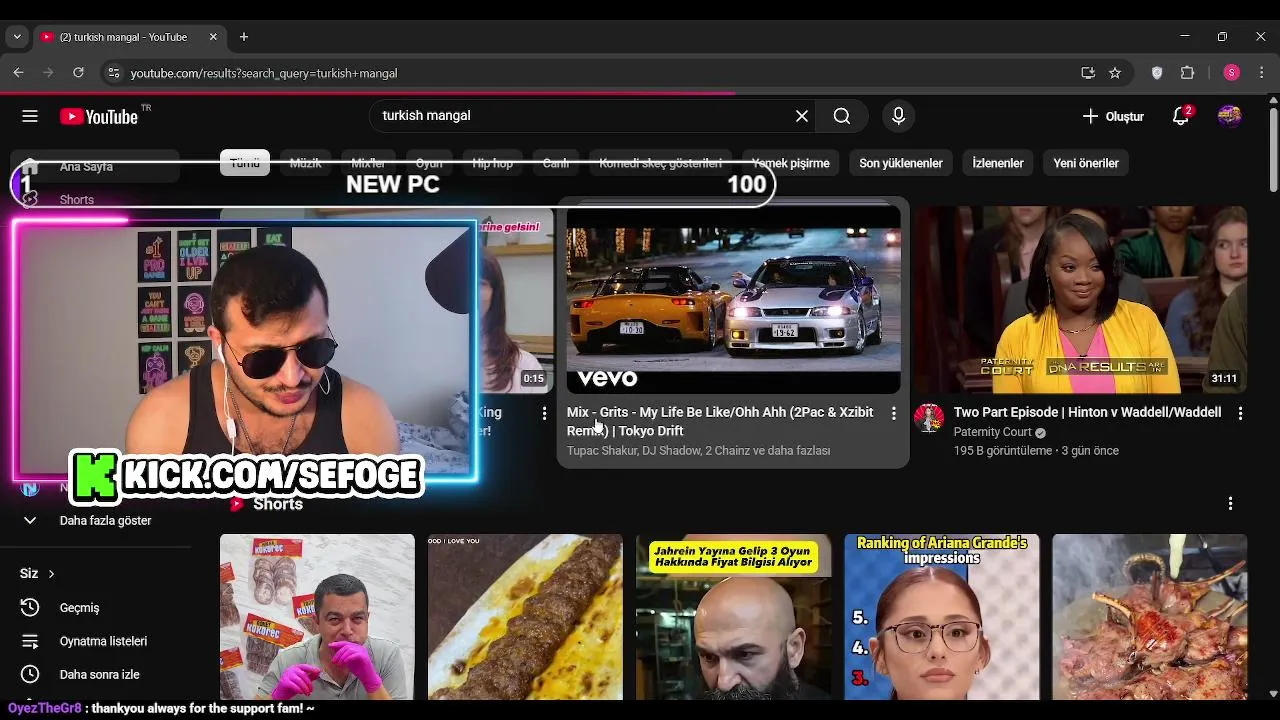Go back using browser back arrow
The height and width of the screenshot is (720, 1280).
[x=18, y=73]
